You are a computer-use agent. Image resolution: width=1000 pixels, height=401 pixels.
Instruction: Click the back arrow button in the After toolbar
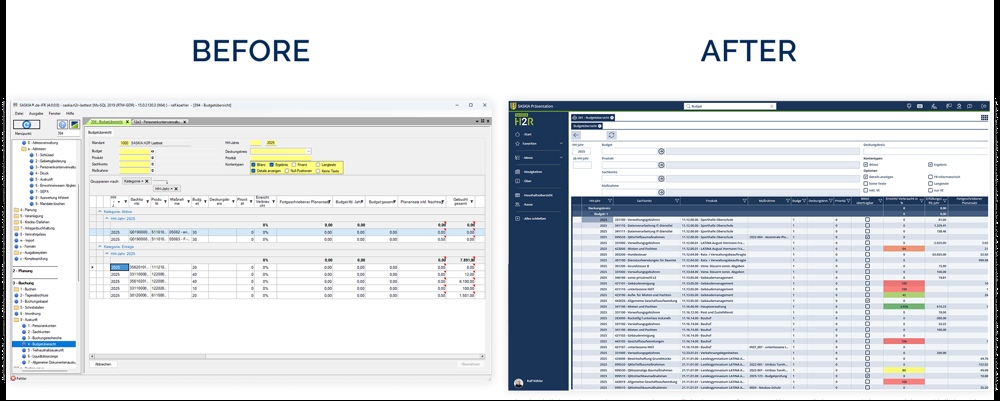[576, 134]
